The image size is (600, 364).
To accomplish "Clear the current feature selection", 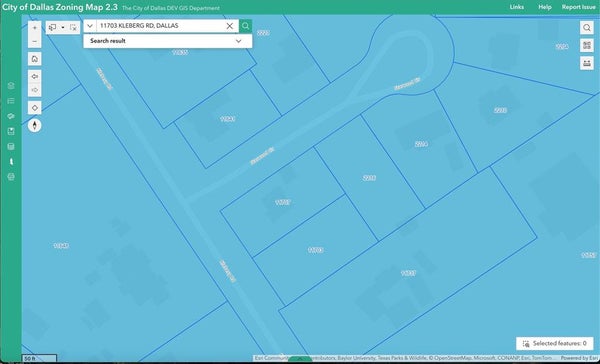I will [73, 28].
